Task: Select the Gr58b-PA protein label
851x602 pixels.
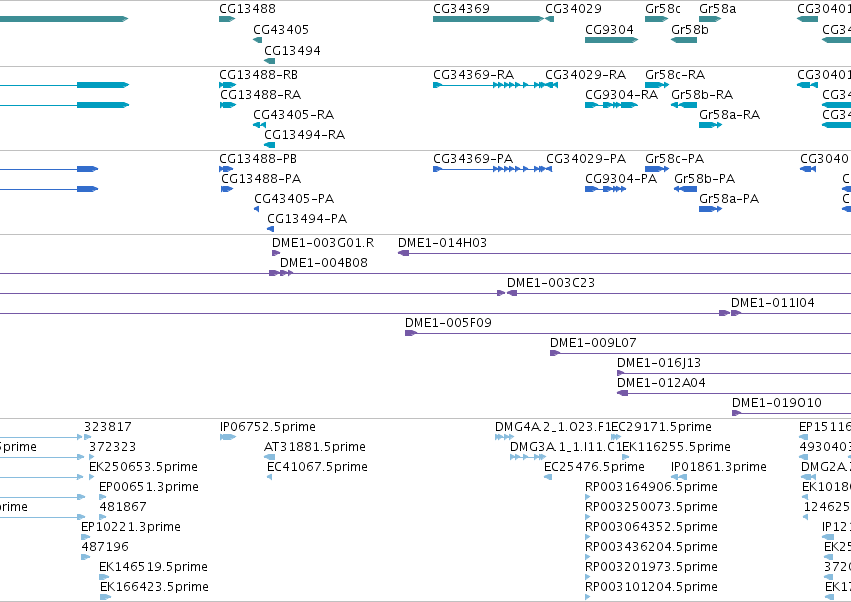Action: pos(704,179)
